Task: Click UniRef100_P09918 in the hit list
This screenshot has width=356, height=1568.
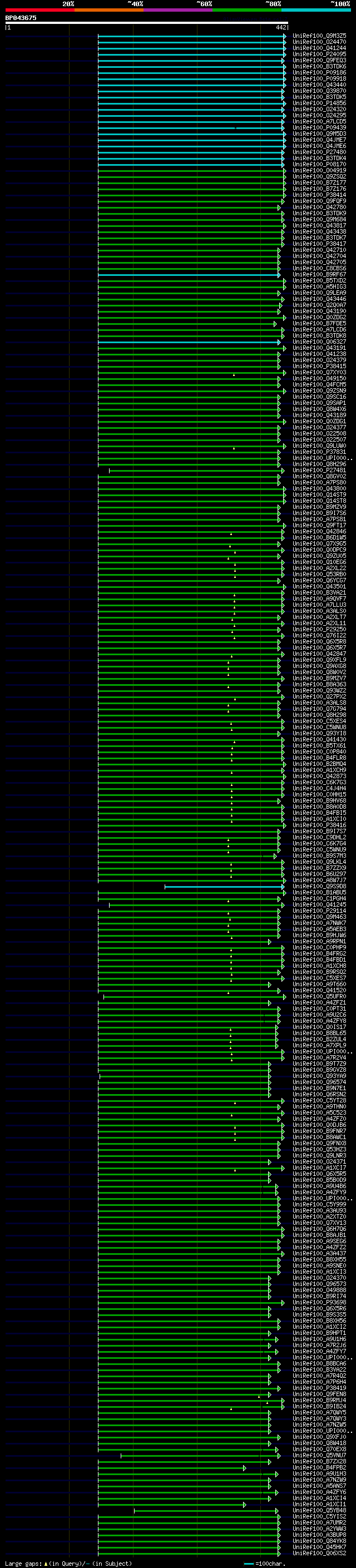Action: (x=319, y=78)
